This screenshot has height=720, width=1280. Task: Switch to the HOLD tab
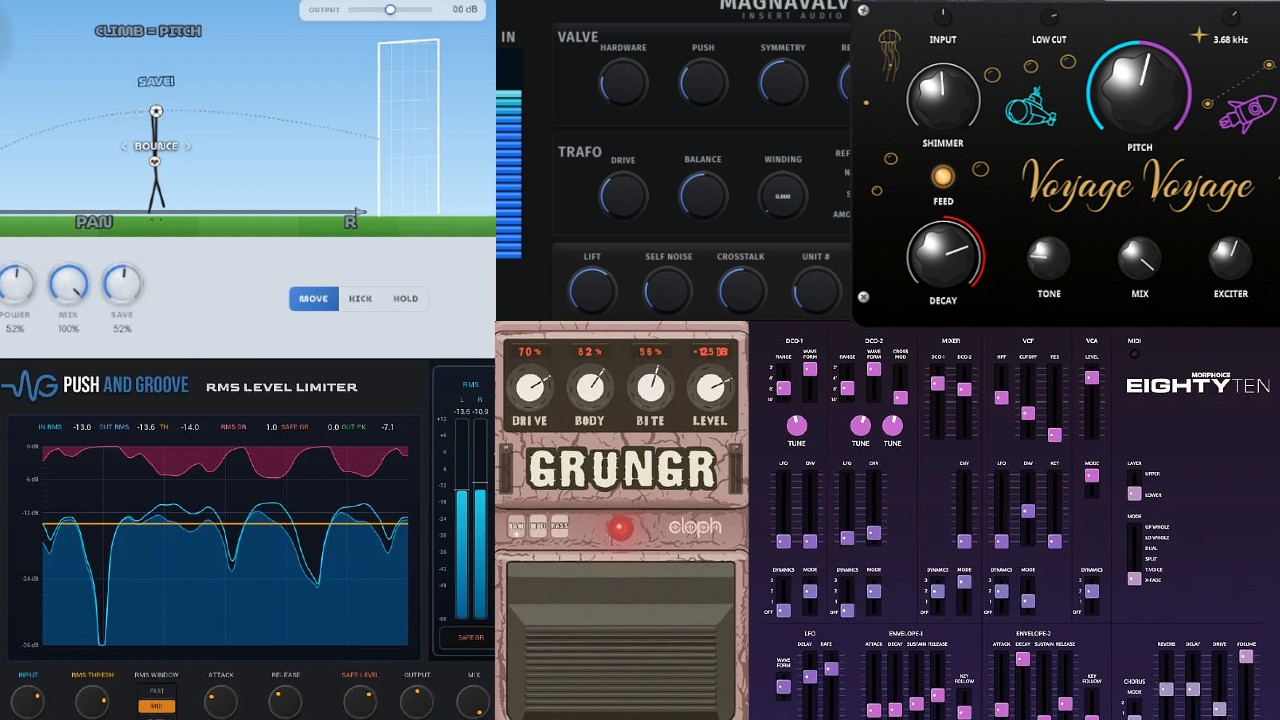click(405, 298)
